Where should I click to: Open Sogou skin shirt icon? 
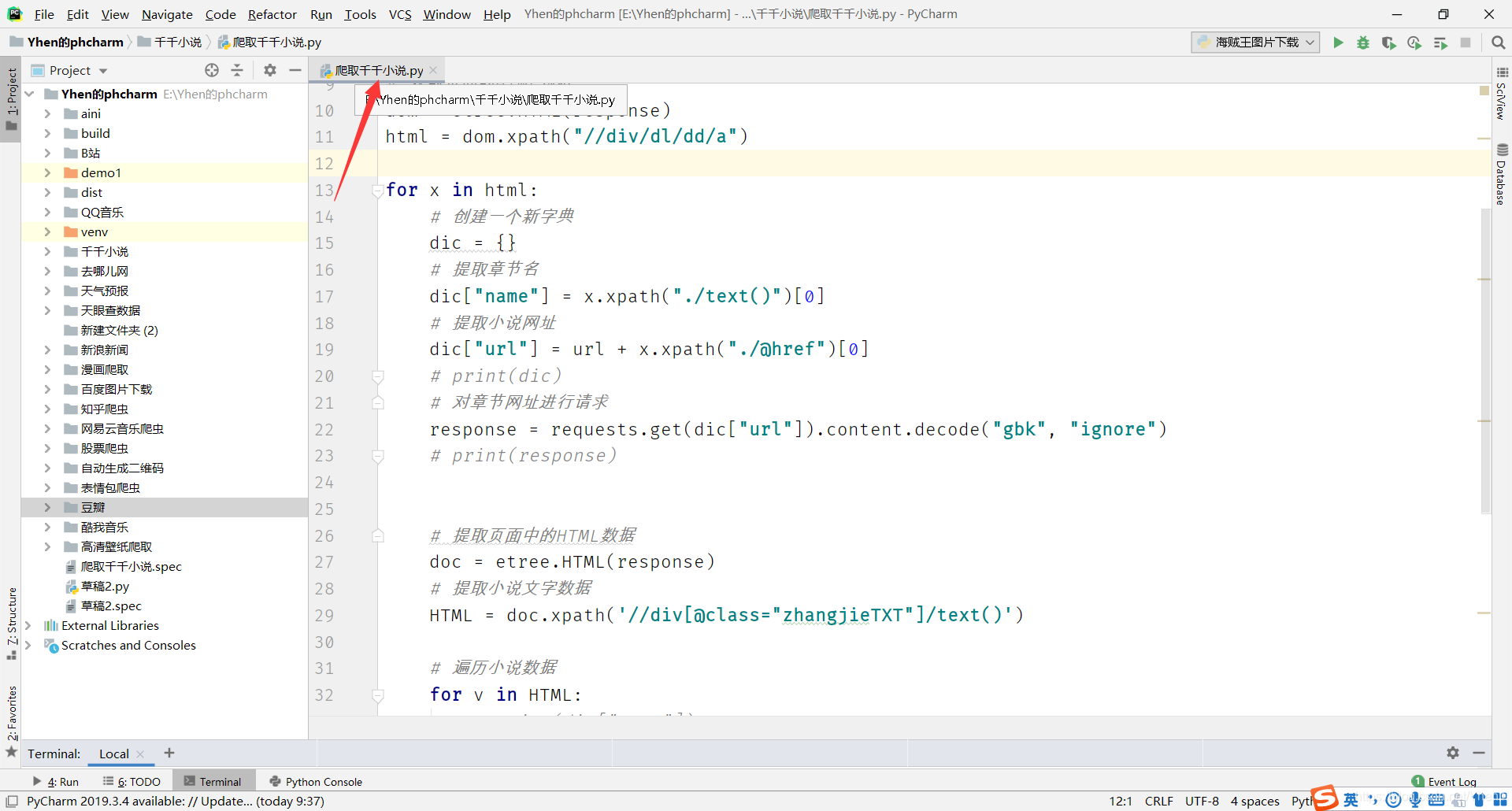click(1479, 800)
